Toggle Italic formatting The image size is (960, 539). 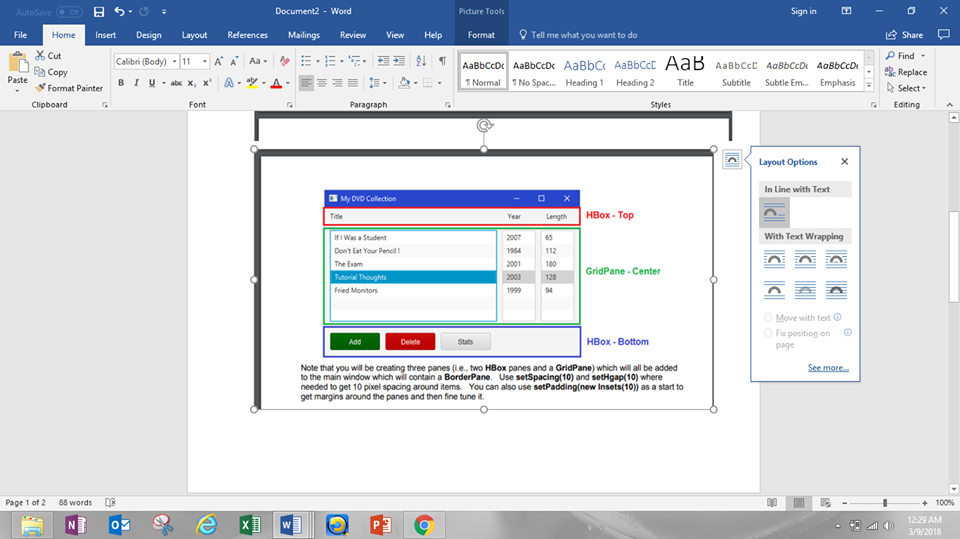[x=136, y=83]
